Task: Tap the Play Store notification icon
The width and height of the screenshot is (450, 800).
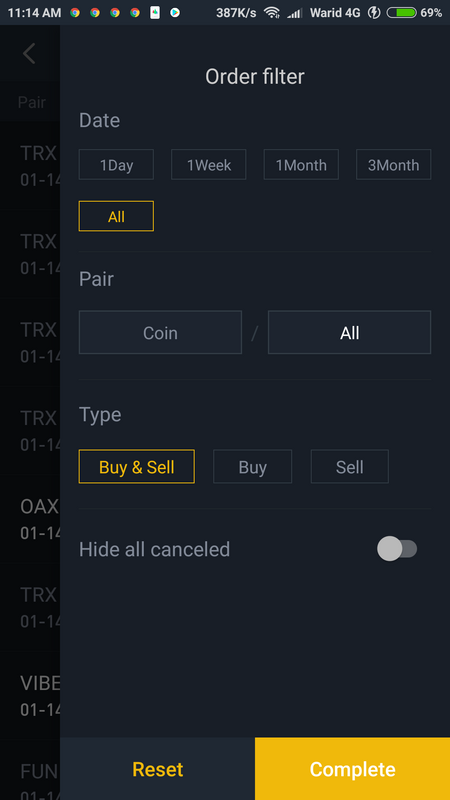Action: 175,13
